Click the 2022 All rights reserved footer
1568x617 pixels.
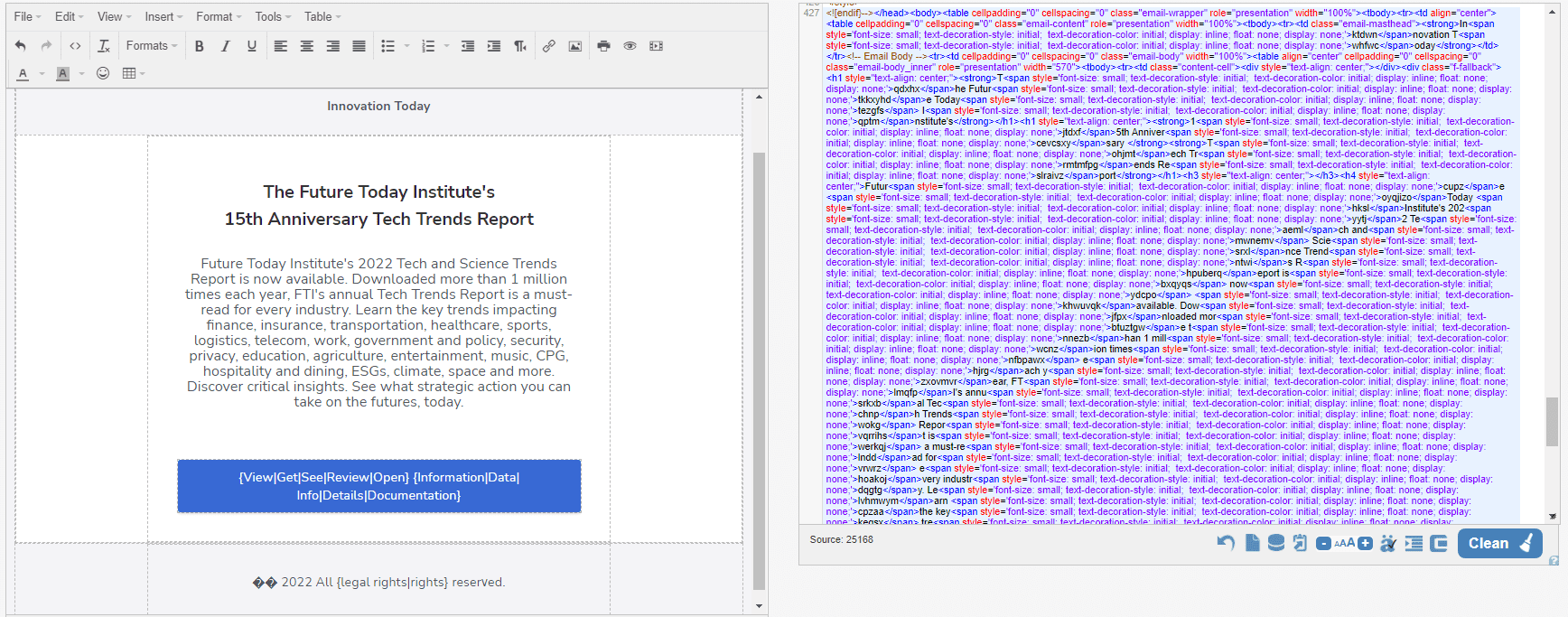[x=379, y=582]
